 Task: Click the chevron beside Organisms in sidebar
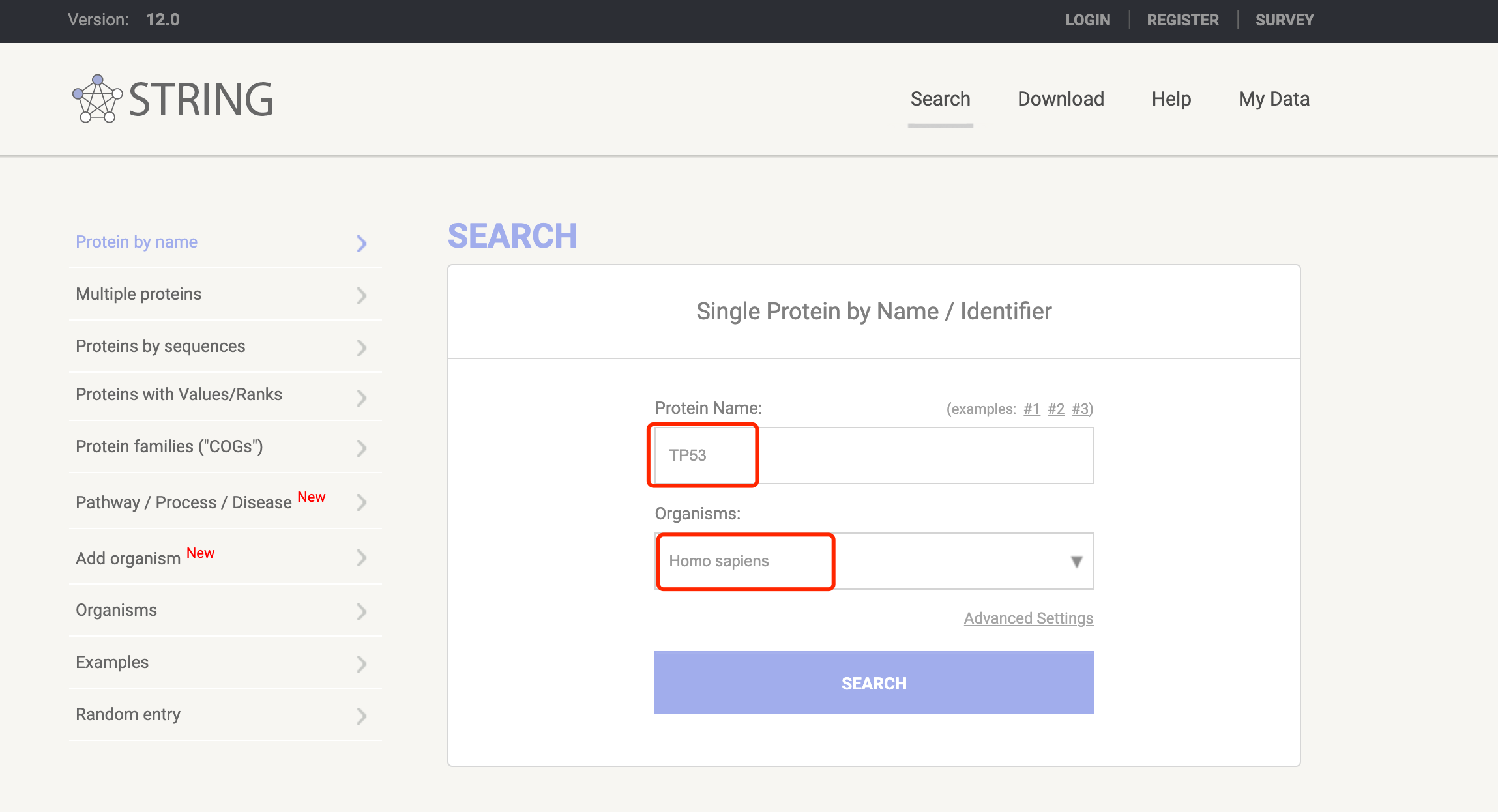(362, 611)
